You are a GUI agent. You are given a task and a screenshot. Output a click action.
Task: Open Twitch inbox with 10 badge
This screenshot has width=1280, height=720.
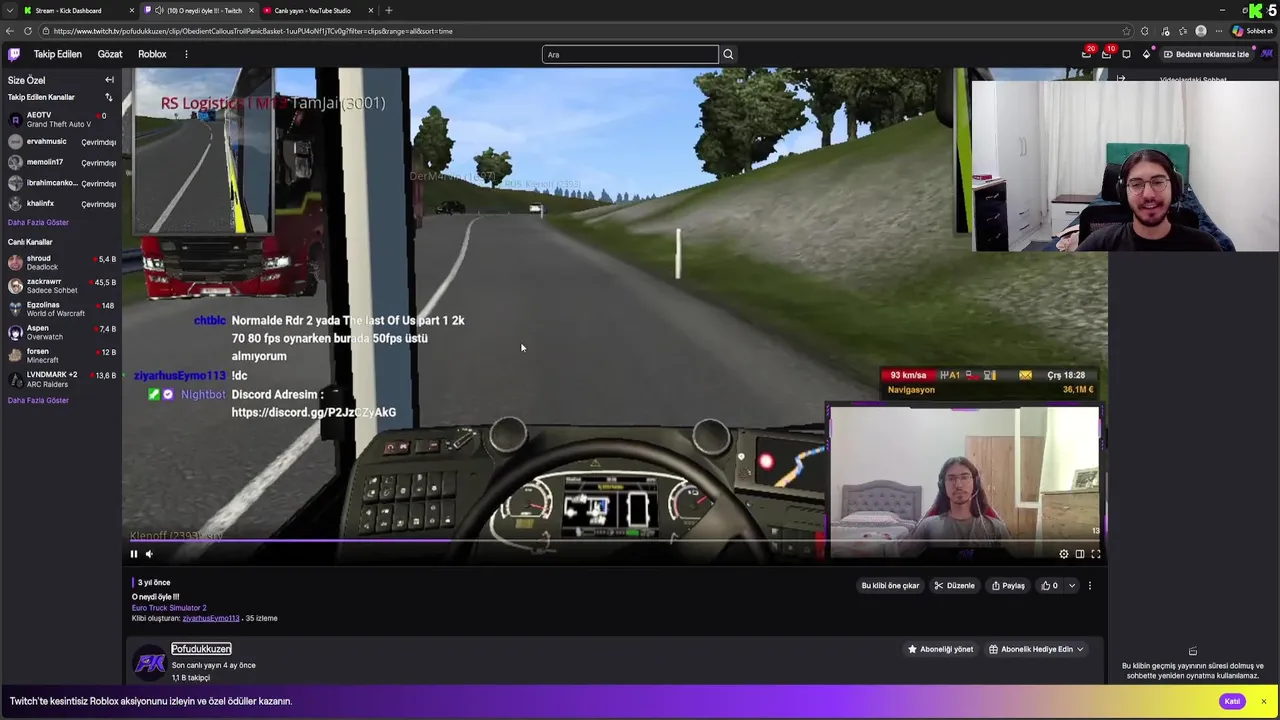tap(1107, 54)
